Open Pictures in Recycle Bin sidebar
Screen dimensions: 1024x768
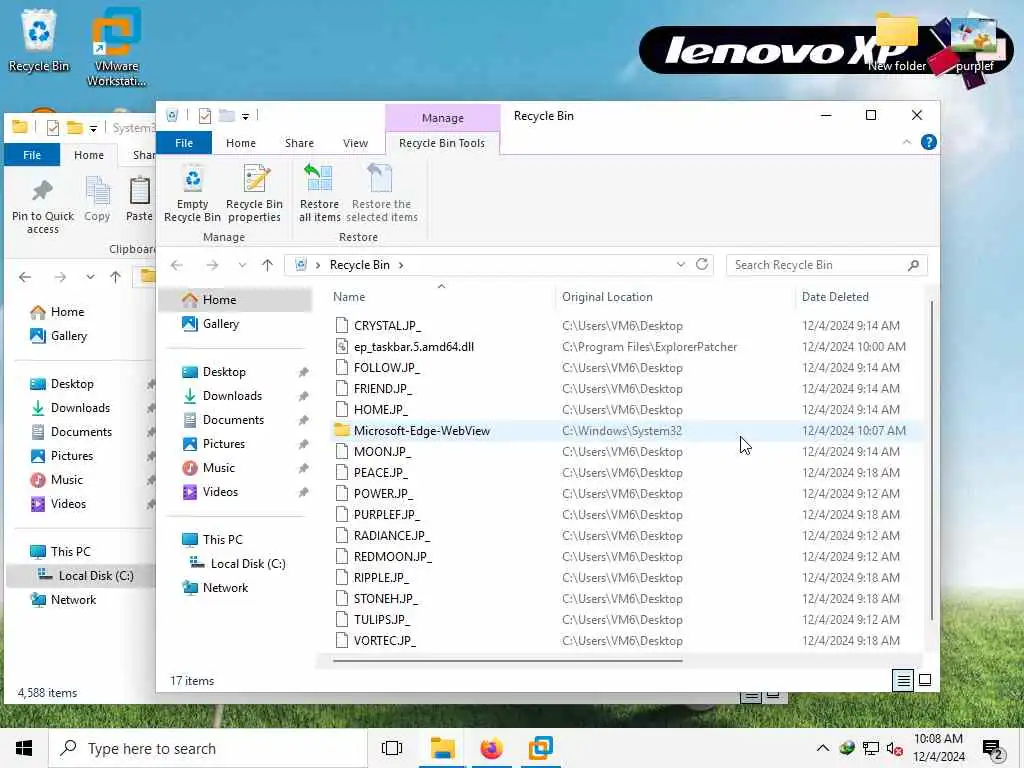tap(223, 444)
